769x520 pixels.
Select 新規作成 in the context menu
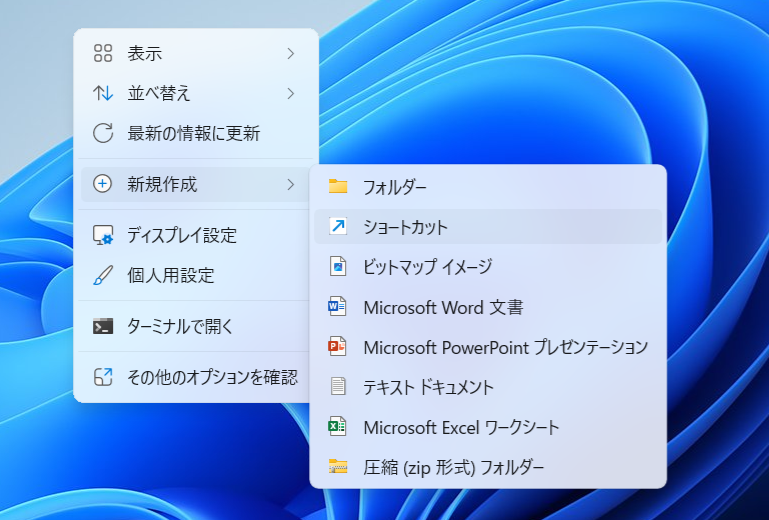(196, 184)
